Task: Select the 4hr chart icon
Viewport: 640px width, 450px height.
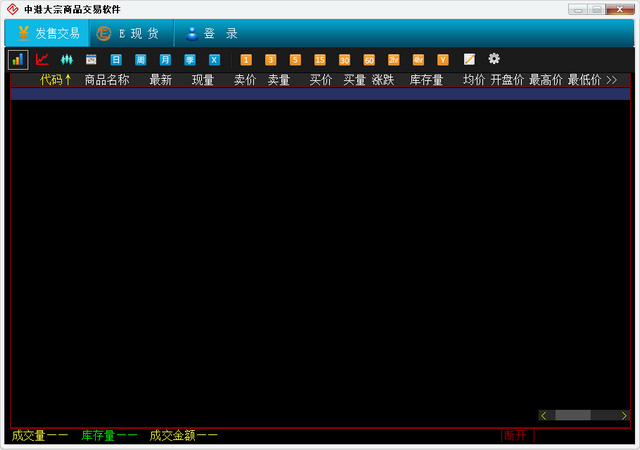Action: (418, 60)
